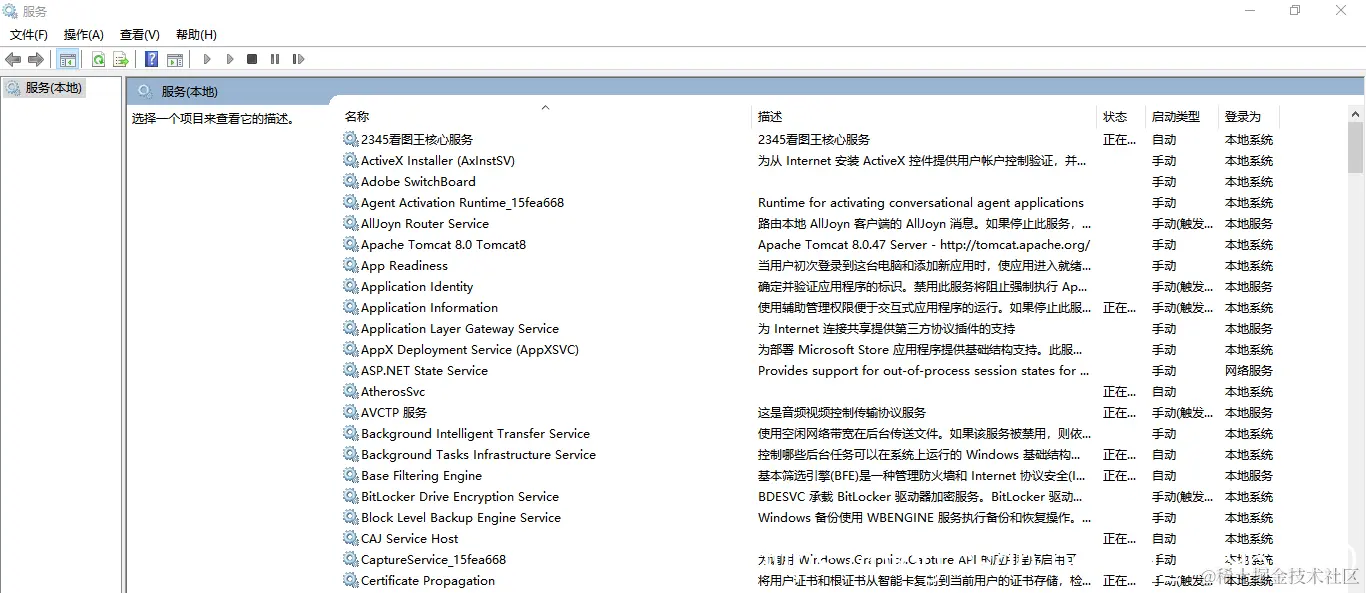Click the gear icon beside App Readiness

click(350, 265)
